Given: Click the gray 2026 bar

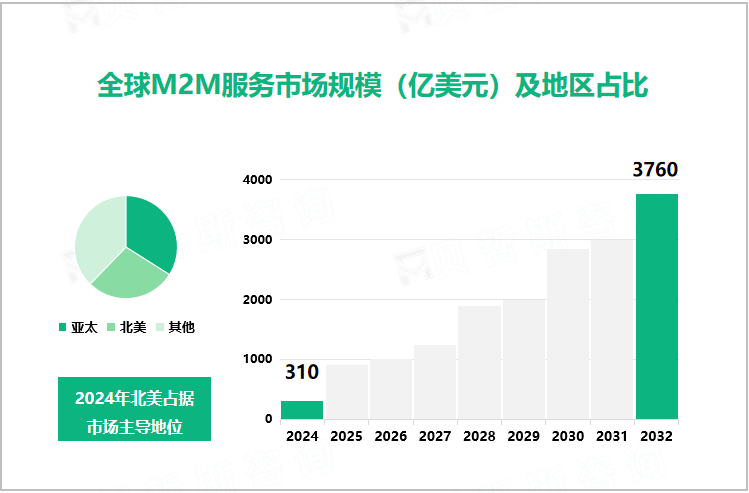Looking at the screenshot, I should click(391, 389).
